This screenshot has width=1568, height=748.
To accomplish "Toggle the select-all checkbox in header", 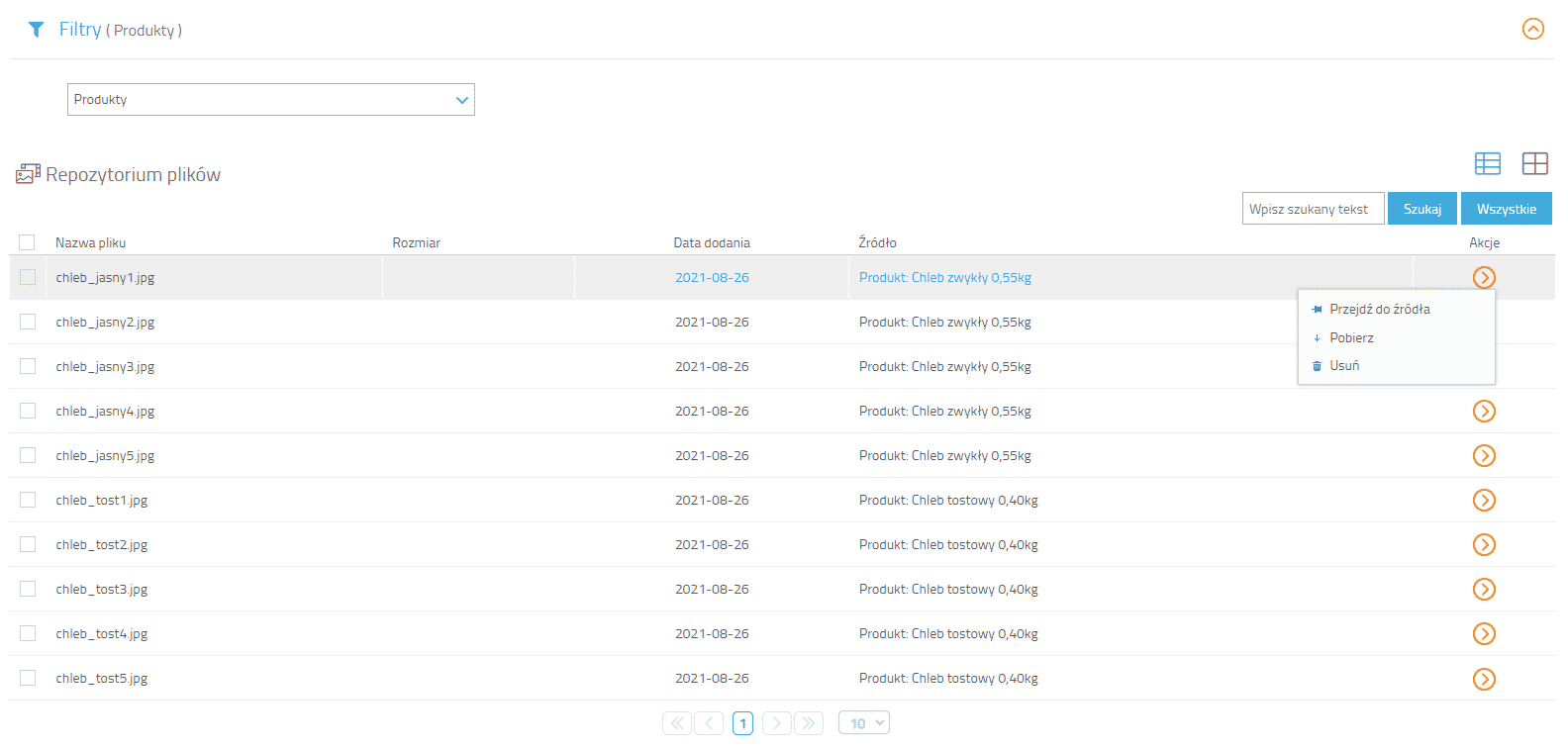I will (x=27, y=242).
